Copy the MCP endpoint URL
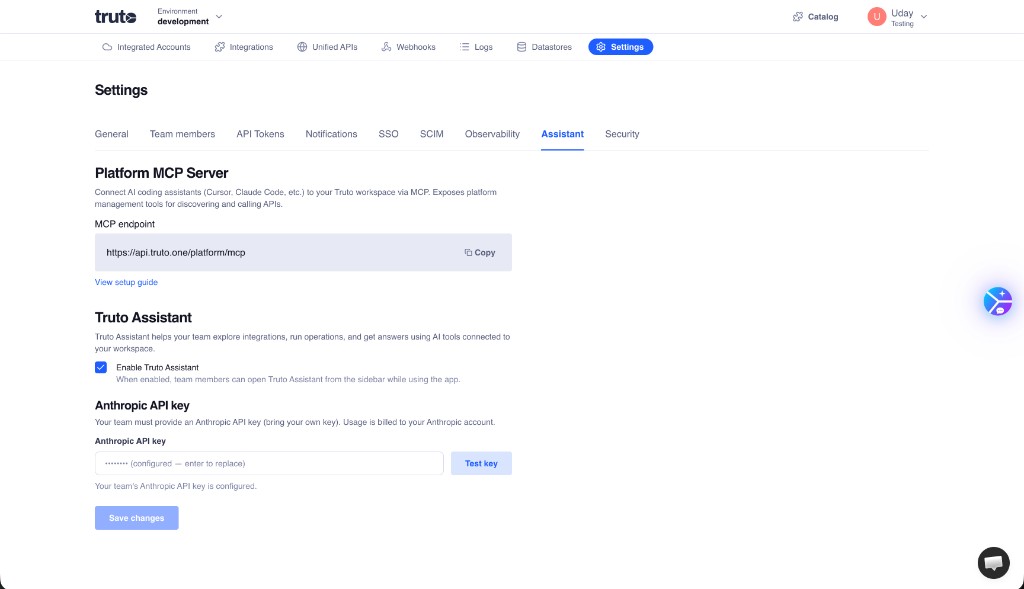Viewport: 1024px width, 589px height. tap(480, 253)
